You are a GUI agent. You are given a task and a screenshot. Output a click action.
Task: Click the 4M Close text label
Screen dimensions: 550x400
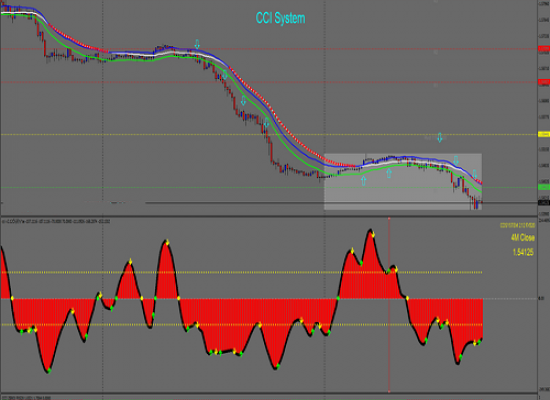point(523,238)
